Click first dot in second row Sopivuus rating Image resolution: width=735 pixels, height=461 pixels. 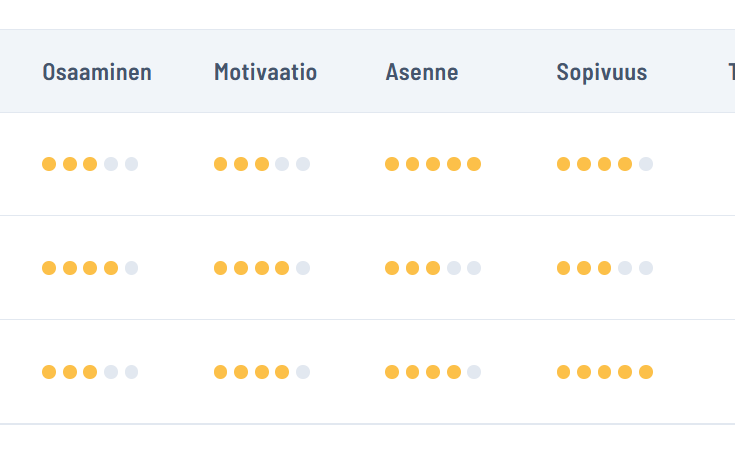click(564, 268)
